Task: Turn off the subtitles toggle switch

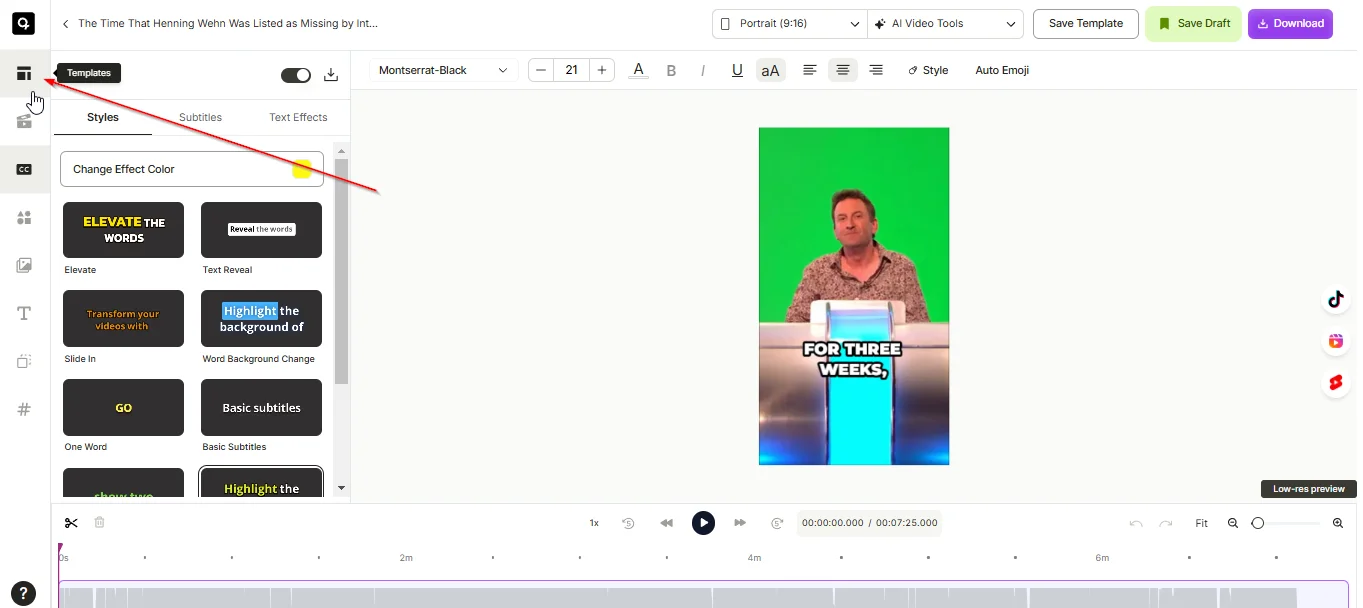Action: [x=296, y=75]
